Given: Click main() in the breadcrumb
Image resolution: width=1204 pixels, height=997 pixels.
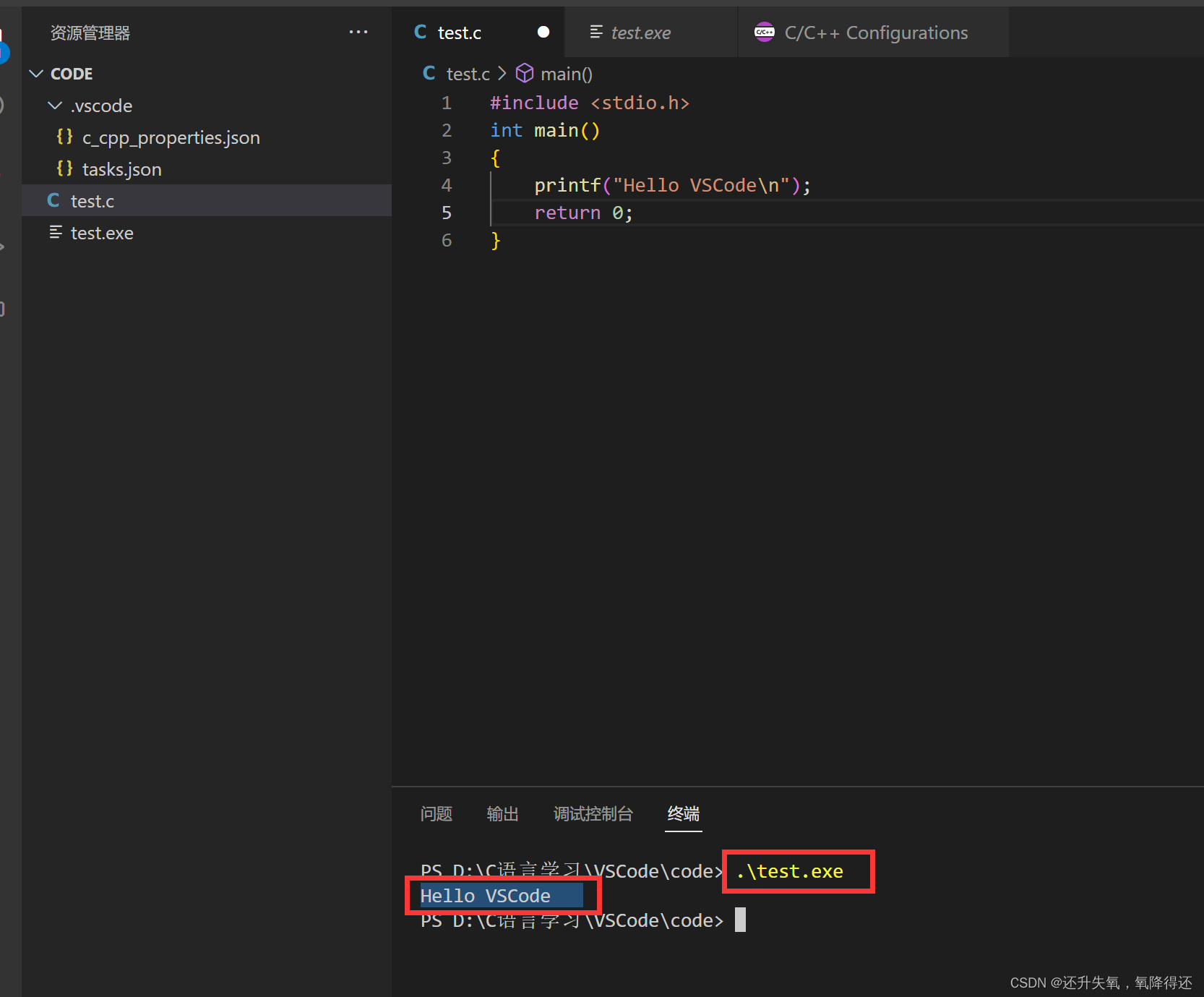Looking at the screenshot, I should (567, 74).
